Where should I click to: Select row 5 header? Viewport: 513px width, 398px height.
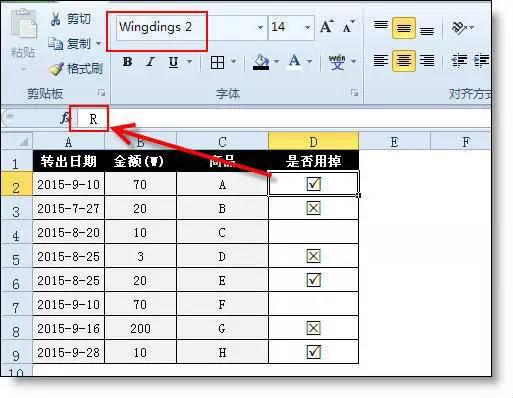pyautogui.click(x=17, y=256)
